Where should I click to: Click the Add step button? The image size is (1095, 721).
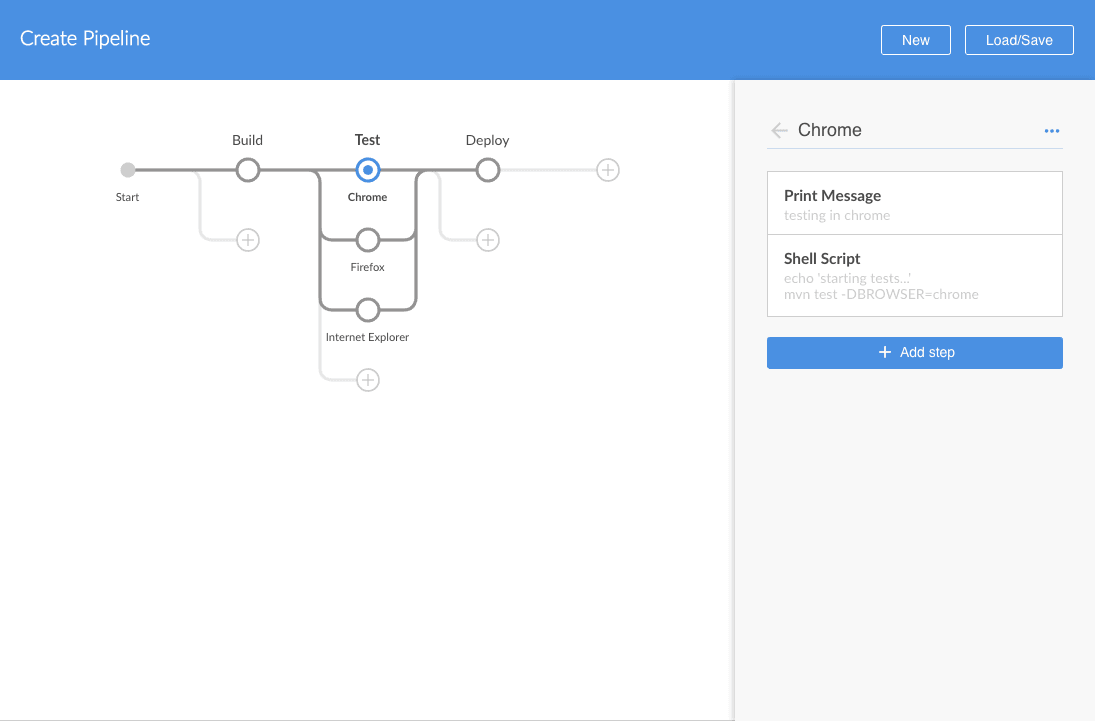[914, 353]
